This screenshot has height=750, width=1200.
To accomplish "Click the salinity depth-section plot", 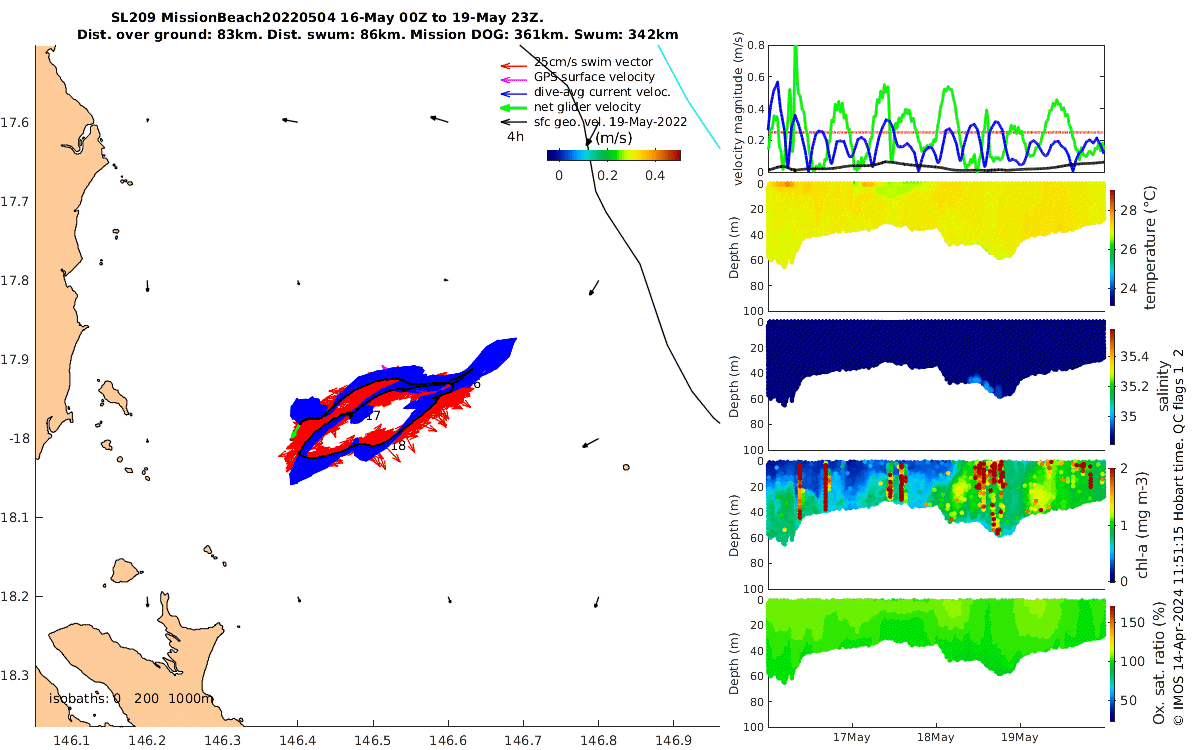I will (x=936, y=384).
